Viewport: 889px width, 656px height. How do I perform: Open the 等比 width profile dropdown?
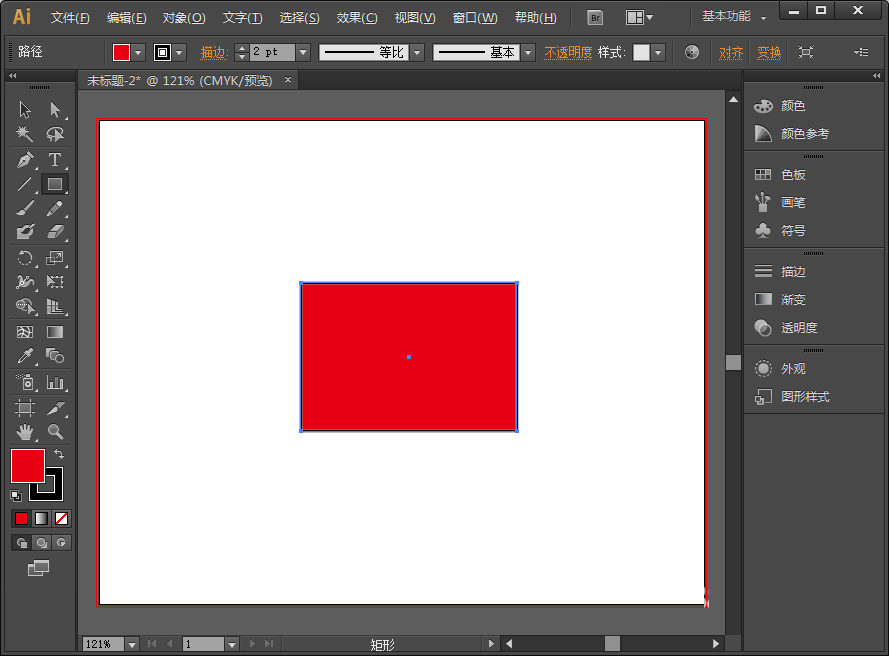417,53
